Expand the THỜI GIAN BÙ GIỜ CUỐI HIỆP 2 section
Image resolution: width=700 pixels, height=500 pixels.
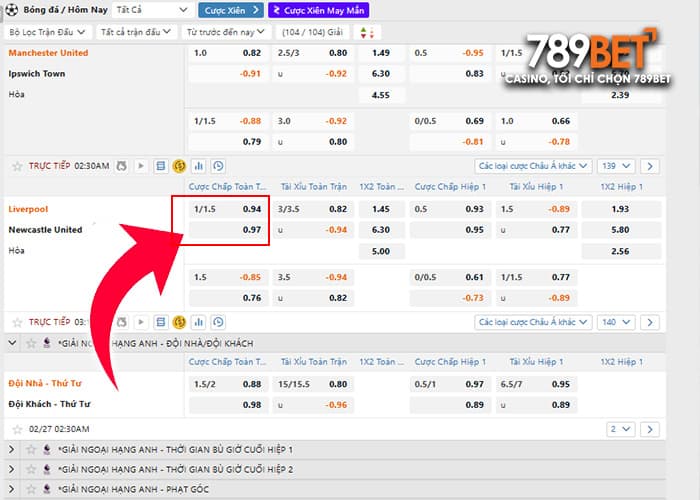coord(12,469)
